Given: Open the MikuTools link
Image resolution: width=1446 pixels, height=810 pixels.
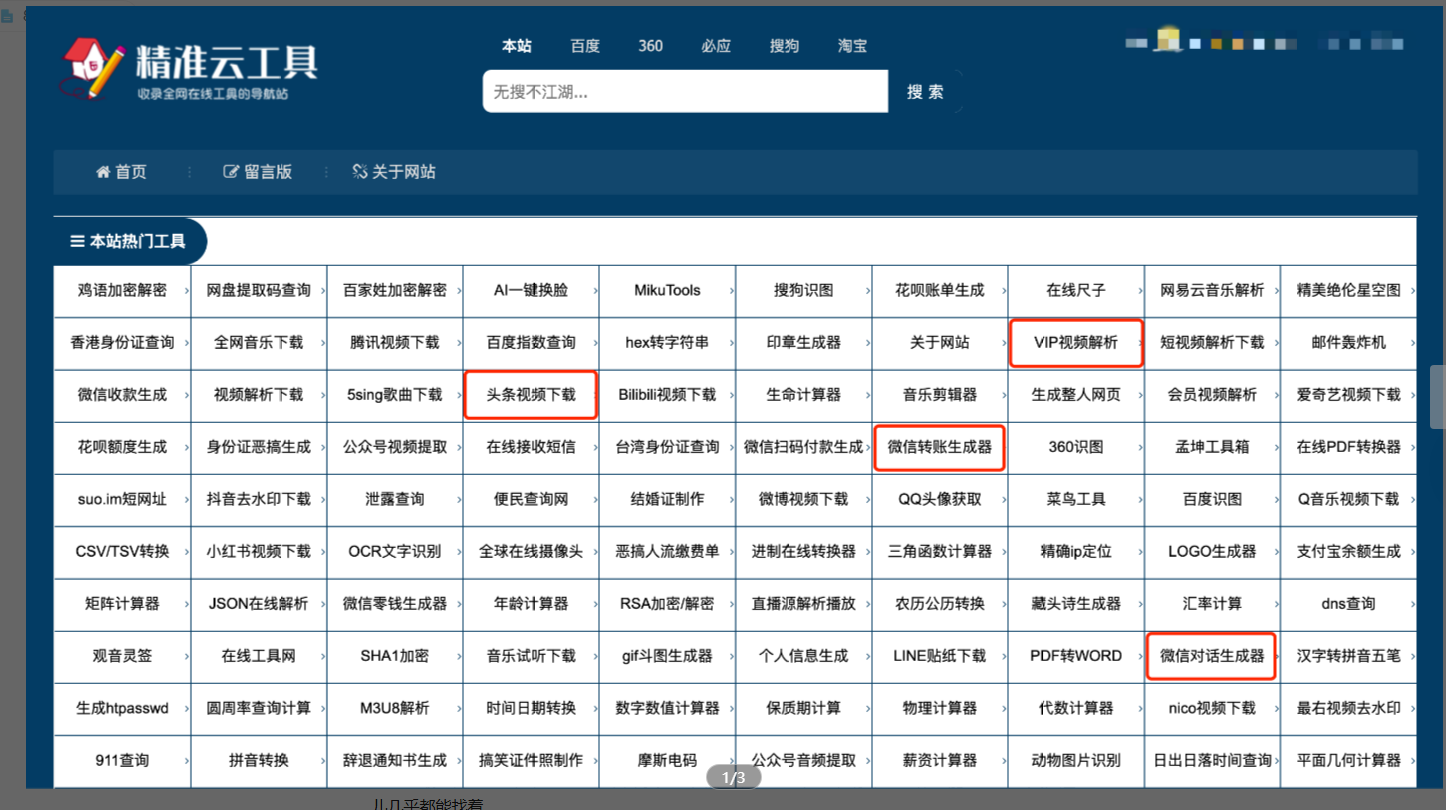Looking at the screenshot, I should pyautogui.click(x=667, y=290).
